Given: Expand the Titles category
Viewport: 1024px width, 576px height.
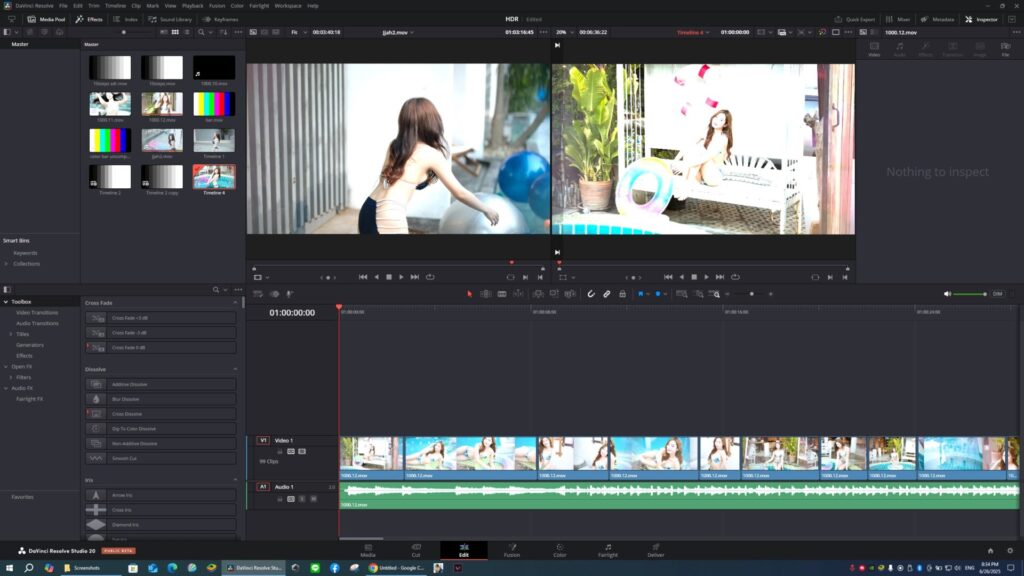Looking at the screenshot, I should pyautogui.click(x=11, y=334).
